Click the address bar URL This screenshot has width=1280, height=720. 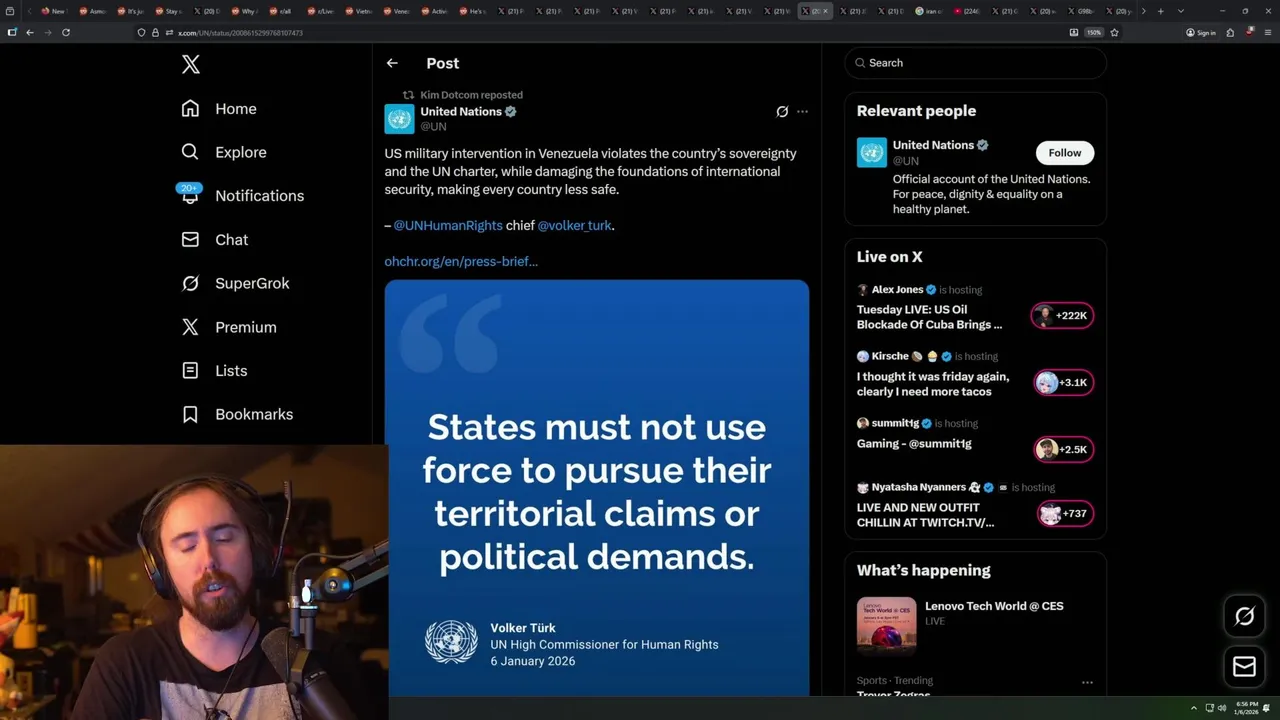coord(240,32)
